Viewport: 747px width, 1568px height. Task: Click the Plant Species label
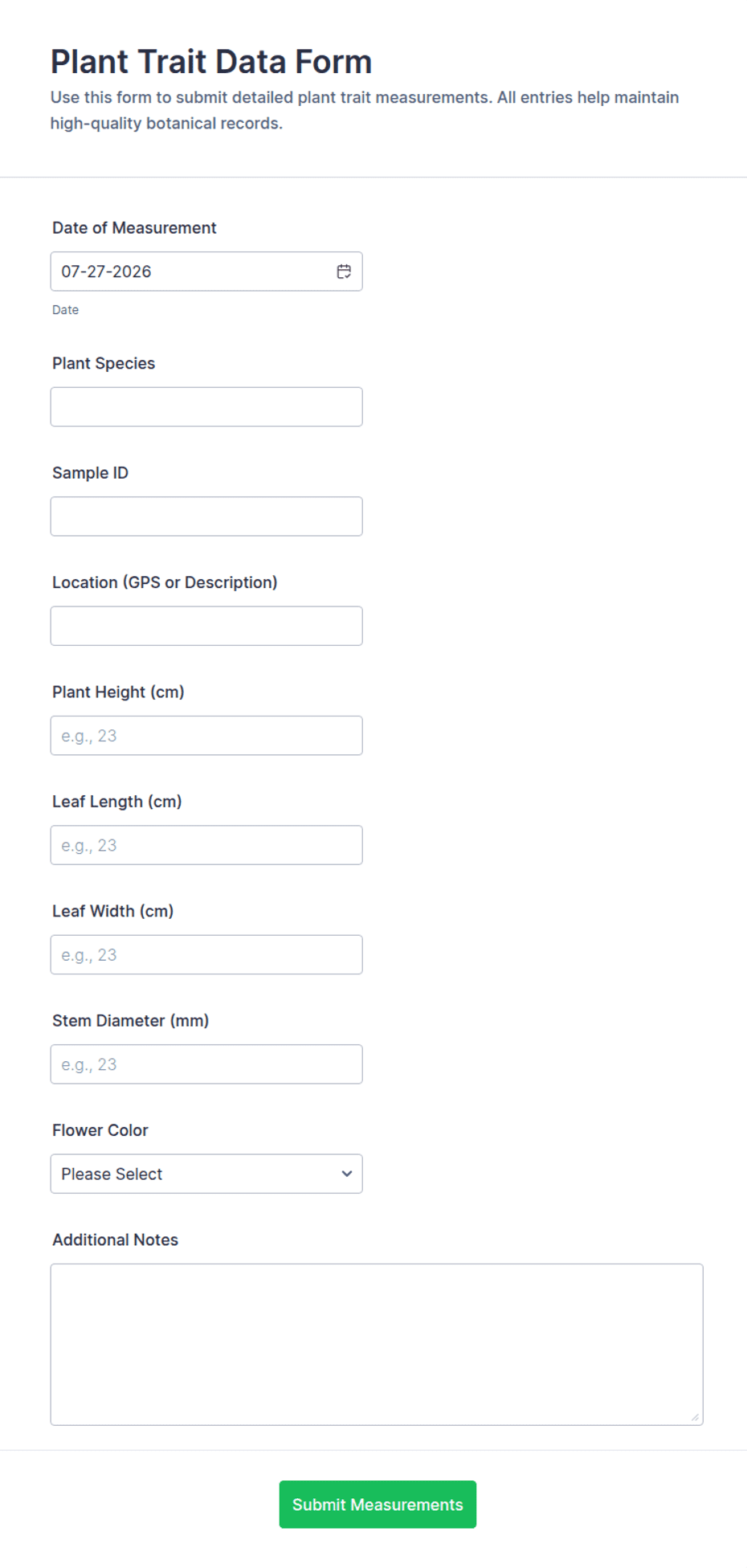104,363
